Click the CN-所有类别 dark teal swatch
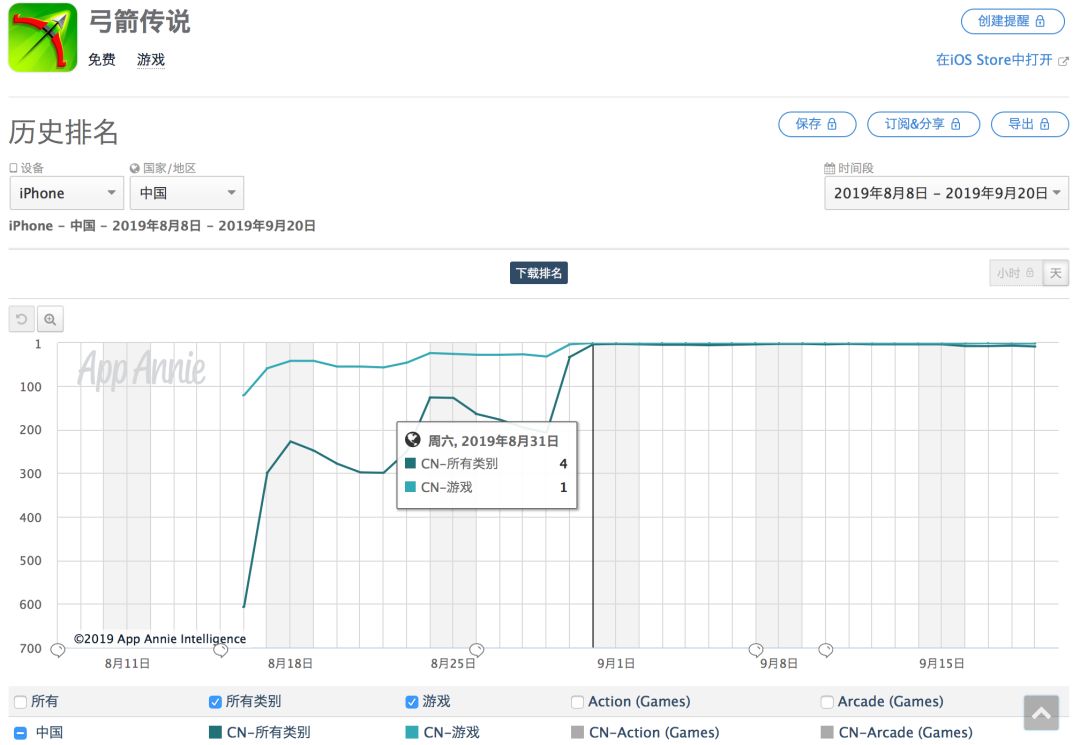 tap(215, 732)
